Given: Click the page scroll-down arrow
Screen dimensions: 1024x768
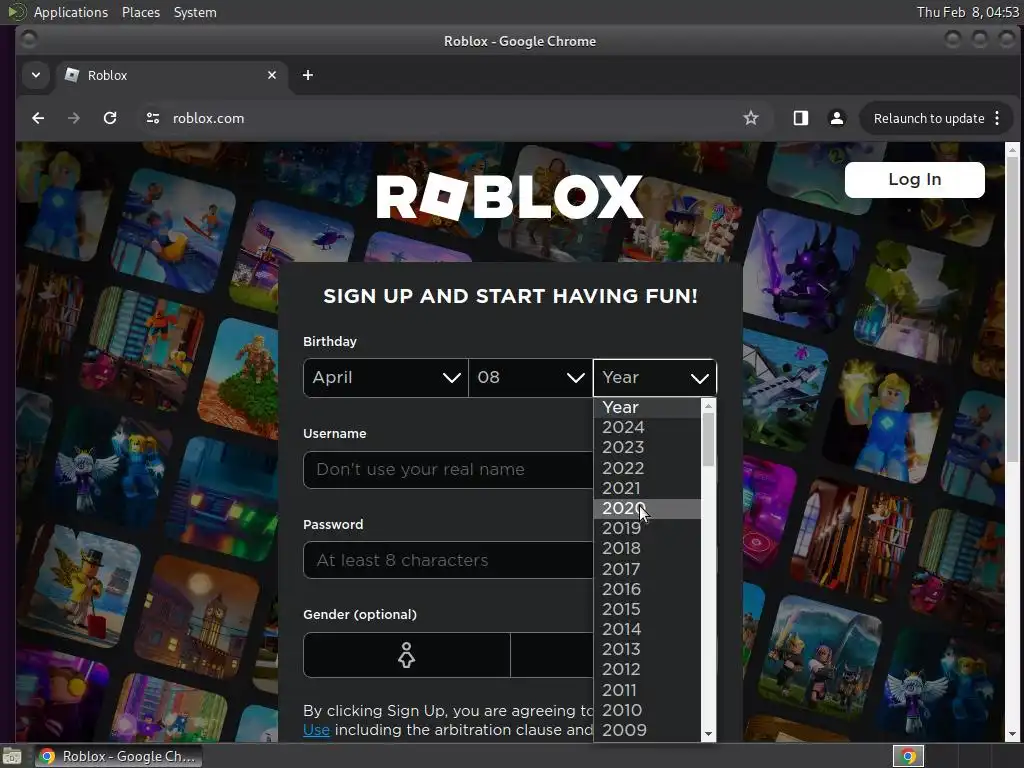Looking at the screenshot, I should (1012, 735).
